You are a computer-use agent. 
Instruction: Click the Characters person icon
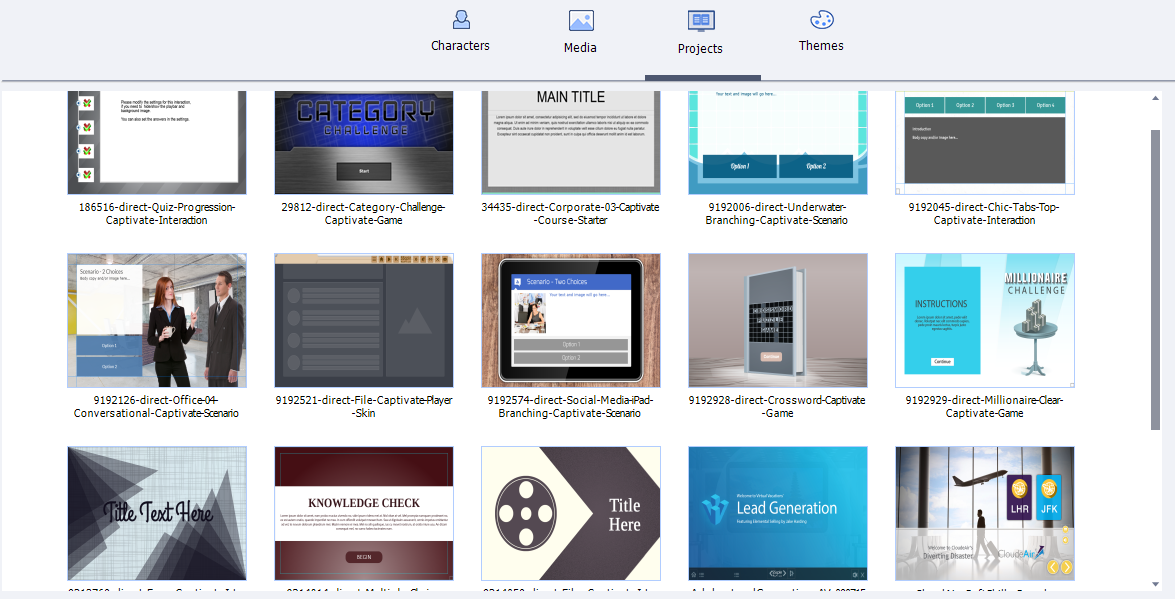(x=461, y=19)
